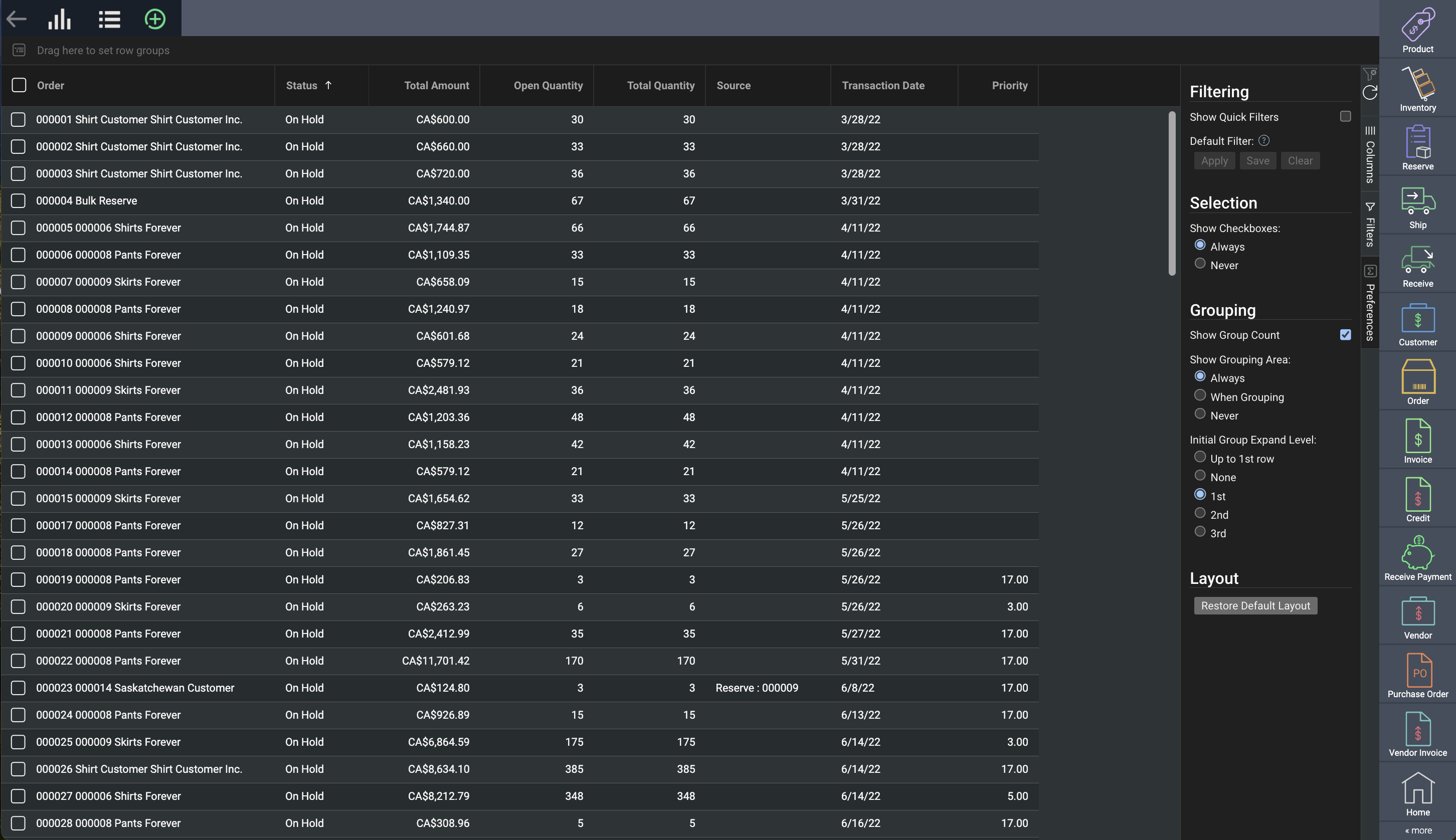Click the green add new order icon

[154, 19]
